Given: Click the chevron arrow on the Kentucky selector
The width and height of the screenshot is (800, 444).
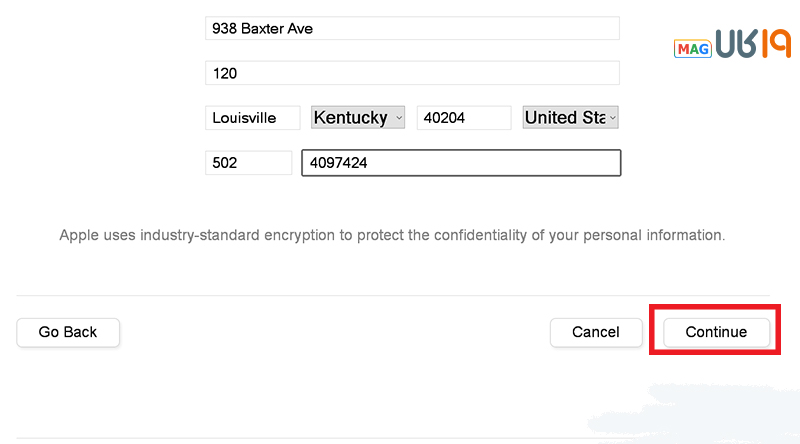Looking at the screenshot, I should point(399,118).
